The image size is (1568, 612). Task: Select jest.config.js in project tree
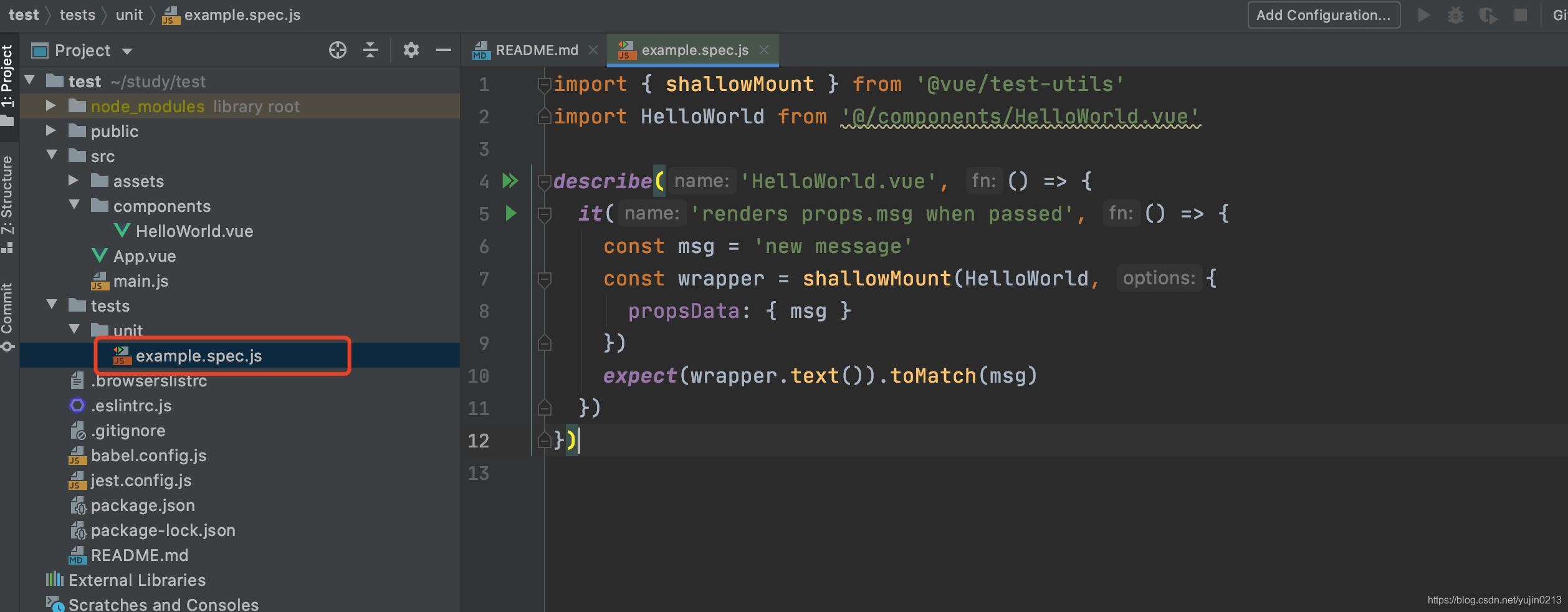pos(141,481)
